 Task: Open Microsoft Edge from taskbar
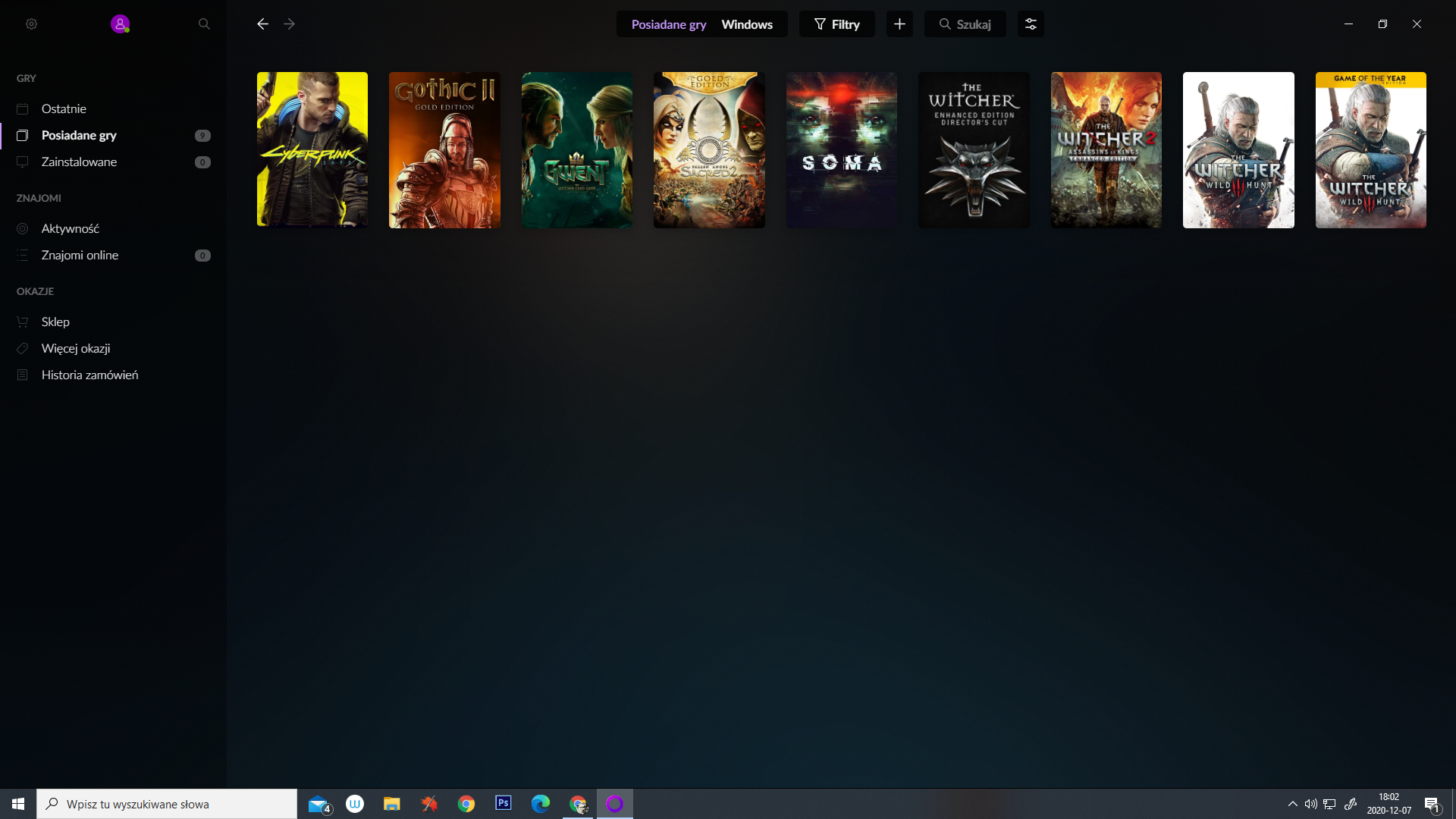click(541, 804)
